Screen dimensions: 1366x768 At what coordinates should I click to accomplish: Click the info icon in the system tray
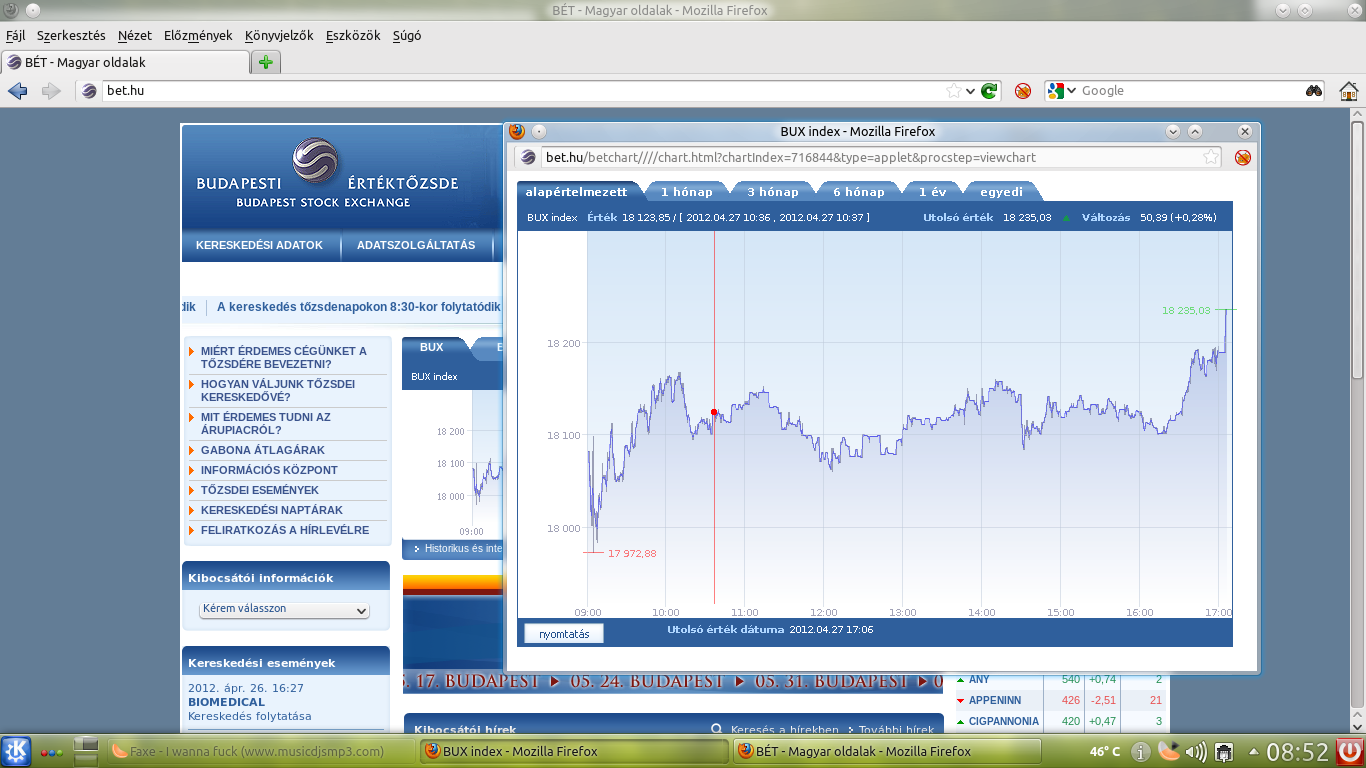[1141, 751]
